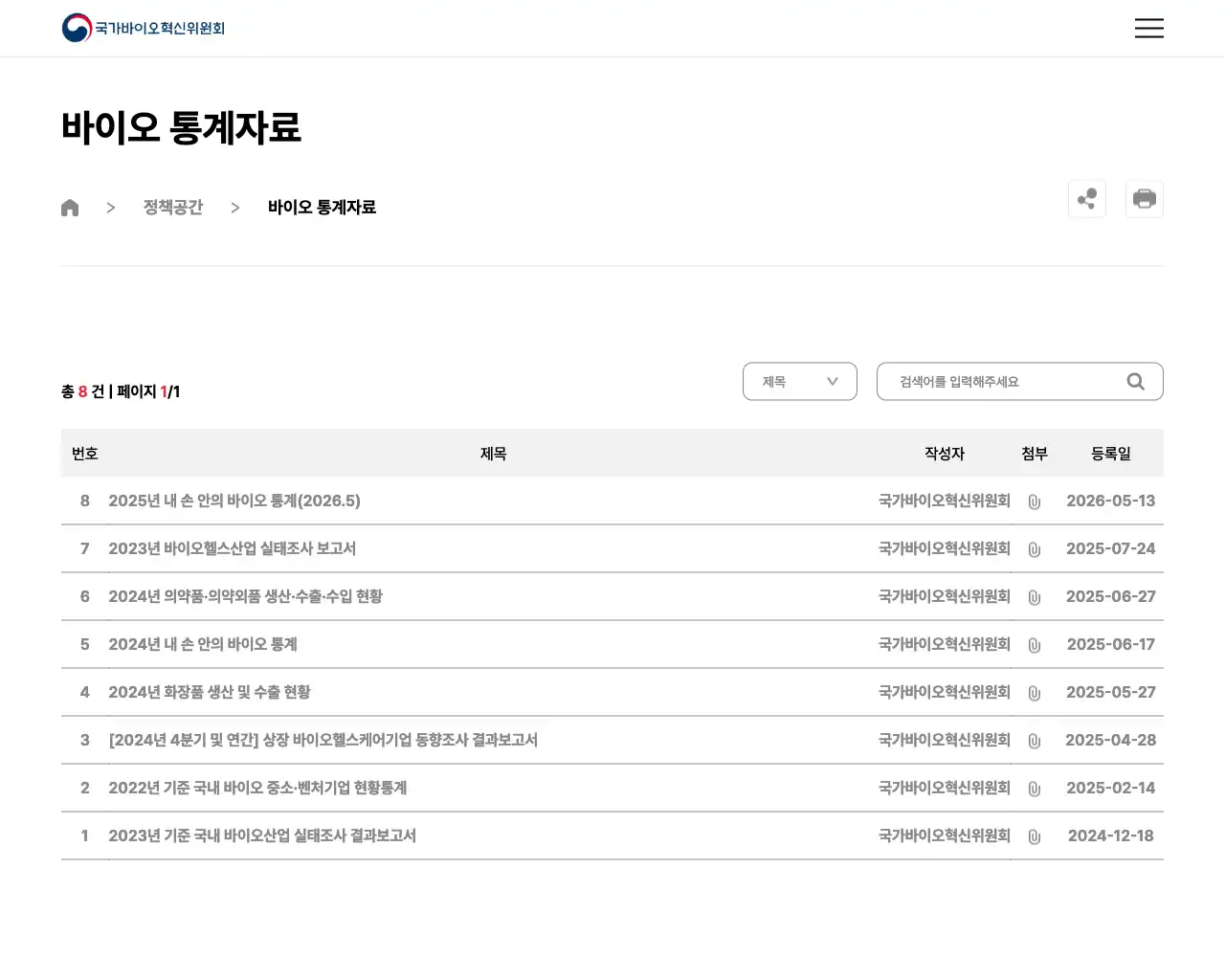
Task: Open attachment for 2023년 기준 국내 바이오산업 실태조사 row
Action: click(x=1035, y=836)
